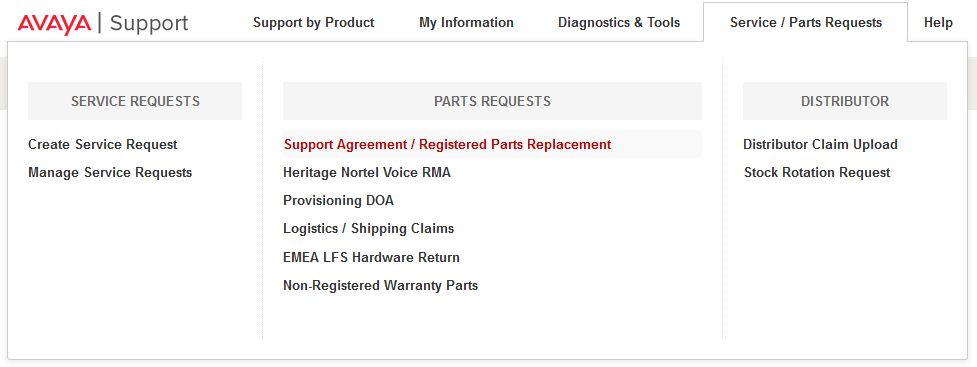Select Non-Registered Warranty Parts
Image resolution: width=977 pixels, height=367 pixels.
tap(380, 285)
